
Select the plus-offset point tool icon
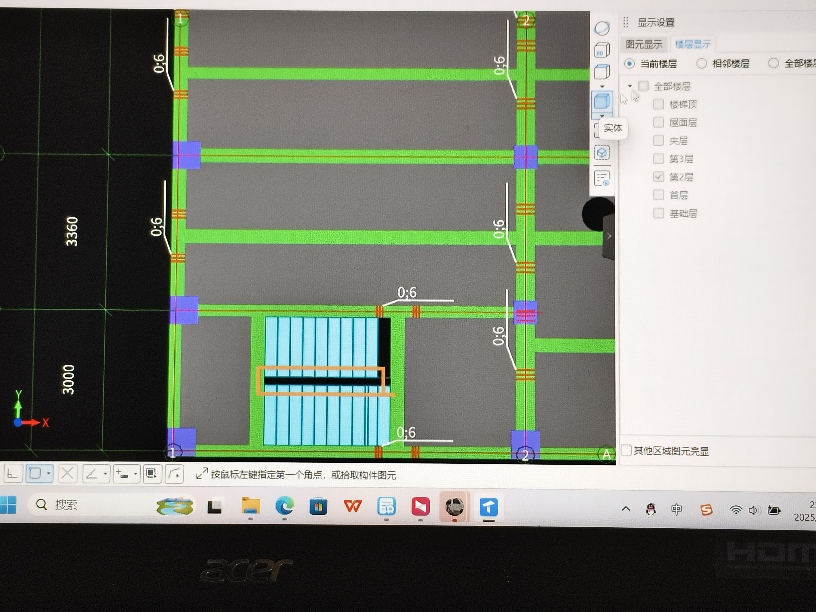tap(122, 474)
